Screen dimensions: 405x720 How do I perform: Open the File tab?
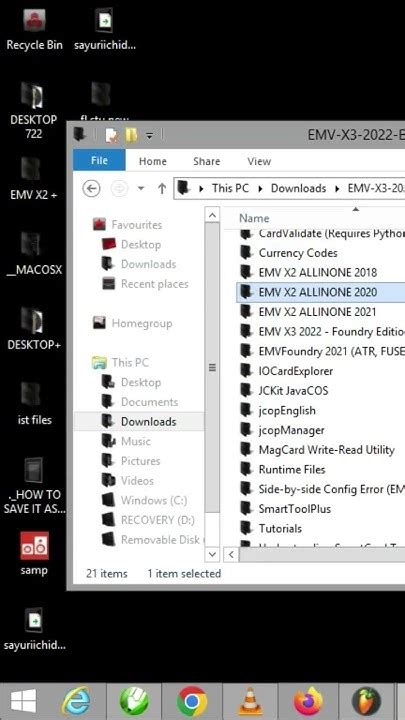coord(99,161)
